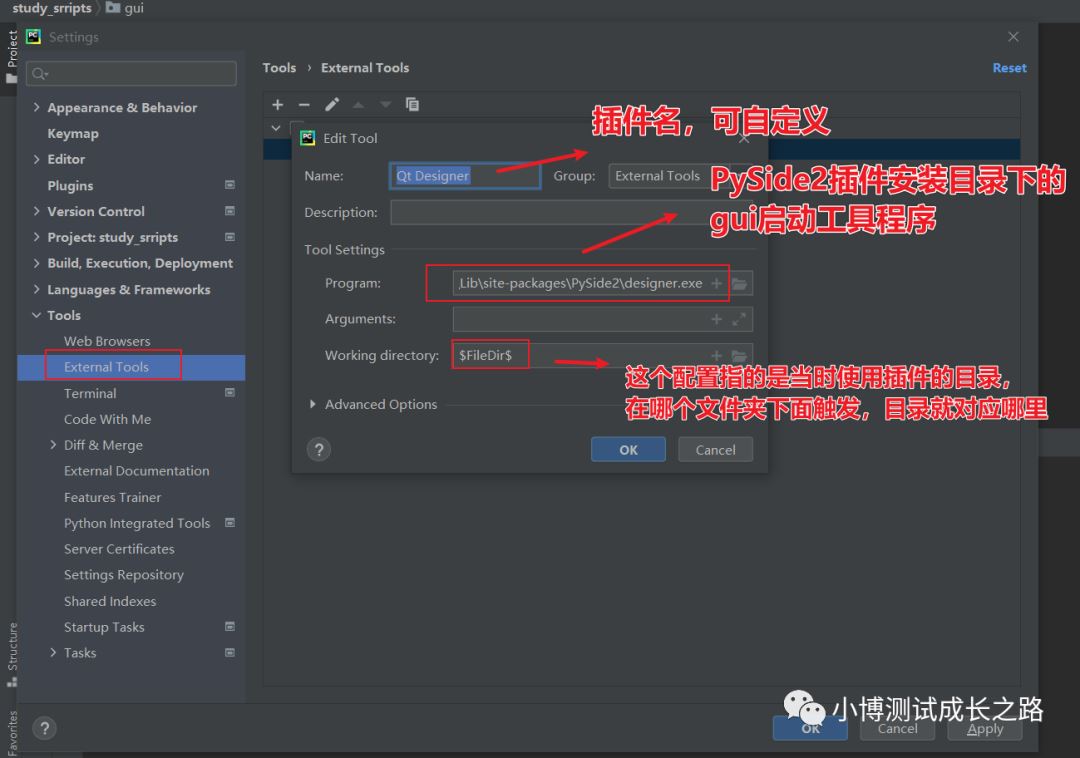This screenshot has height=758, width=1080.
Task: Click the insert macro plus beside Working directory
Action: tap(716, 354)
